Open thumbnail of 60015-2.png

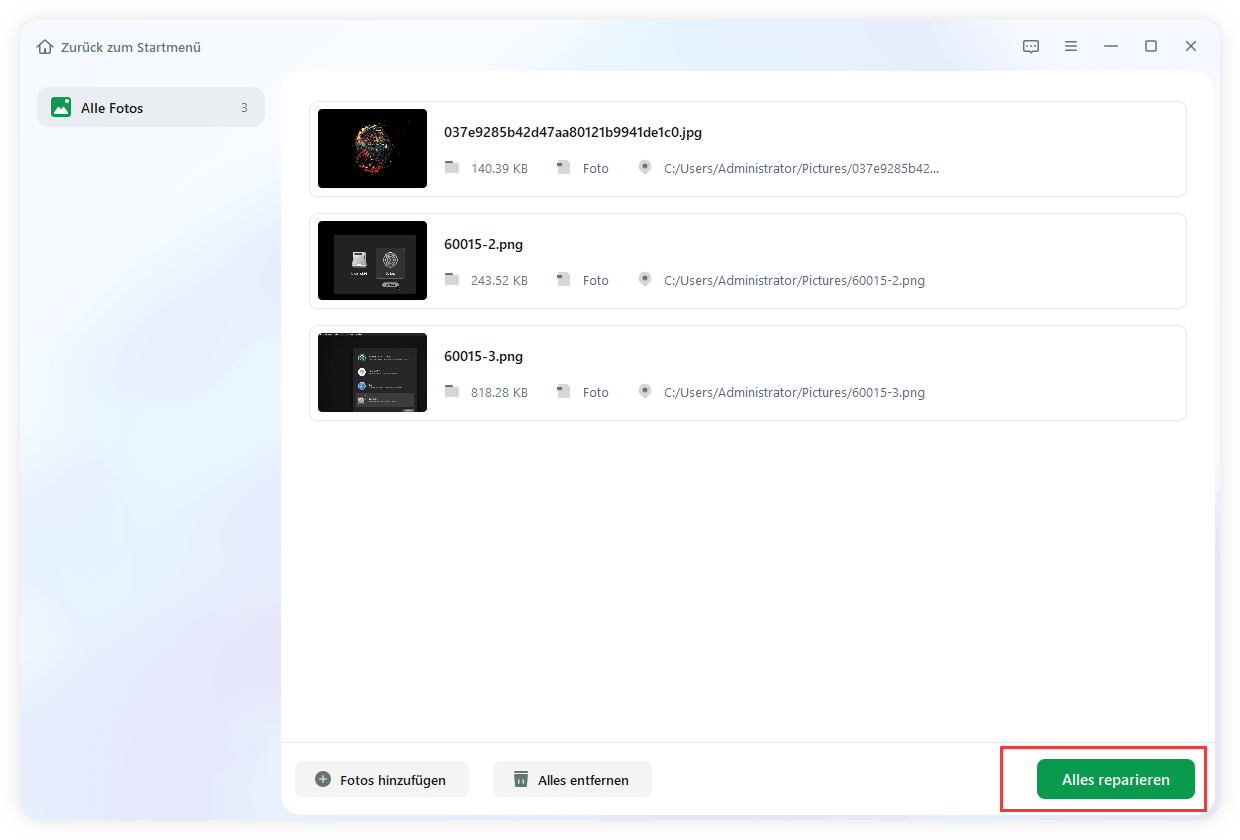coord(372,260)
